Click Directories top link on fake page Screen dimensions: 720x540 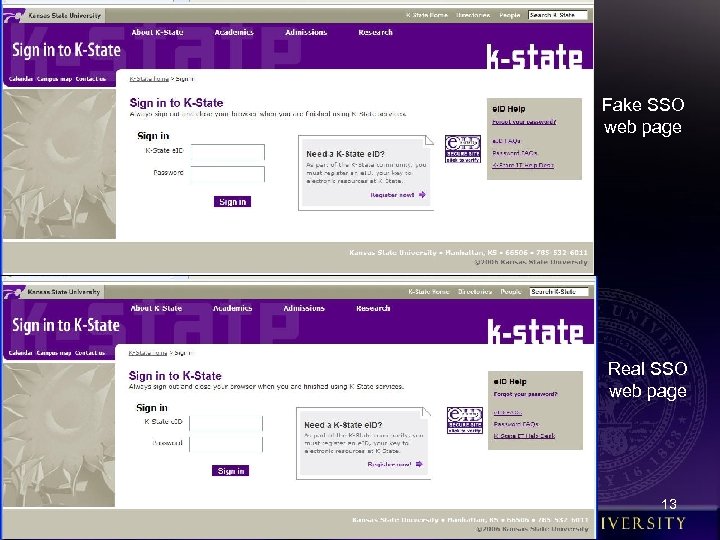click(473, 15)
